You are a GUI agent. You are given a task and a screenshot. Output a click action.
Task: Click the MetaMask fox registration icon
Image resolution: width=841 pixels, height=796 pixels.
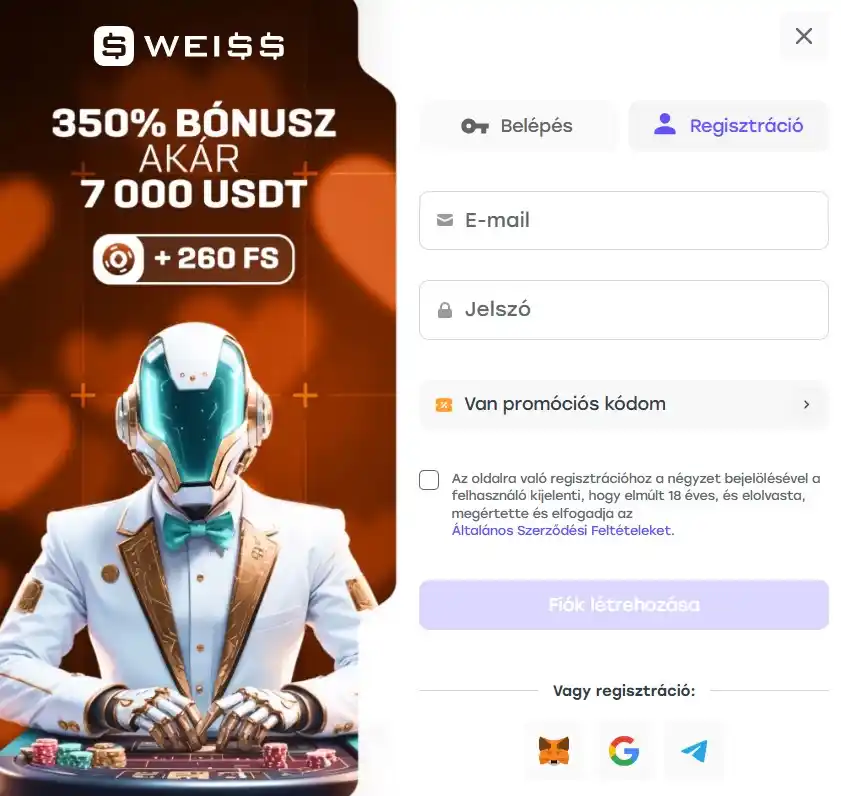(x=554, y=750)
